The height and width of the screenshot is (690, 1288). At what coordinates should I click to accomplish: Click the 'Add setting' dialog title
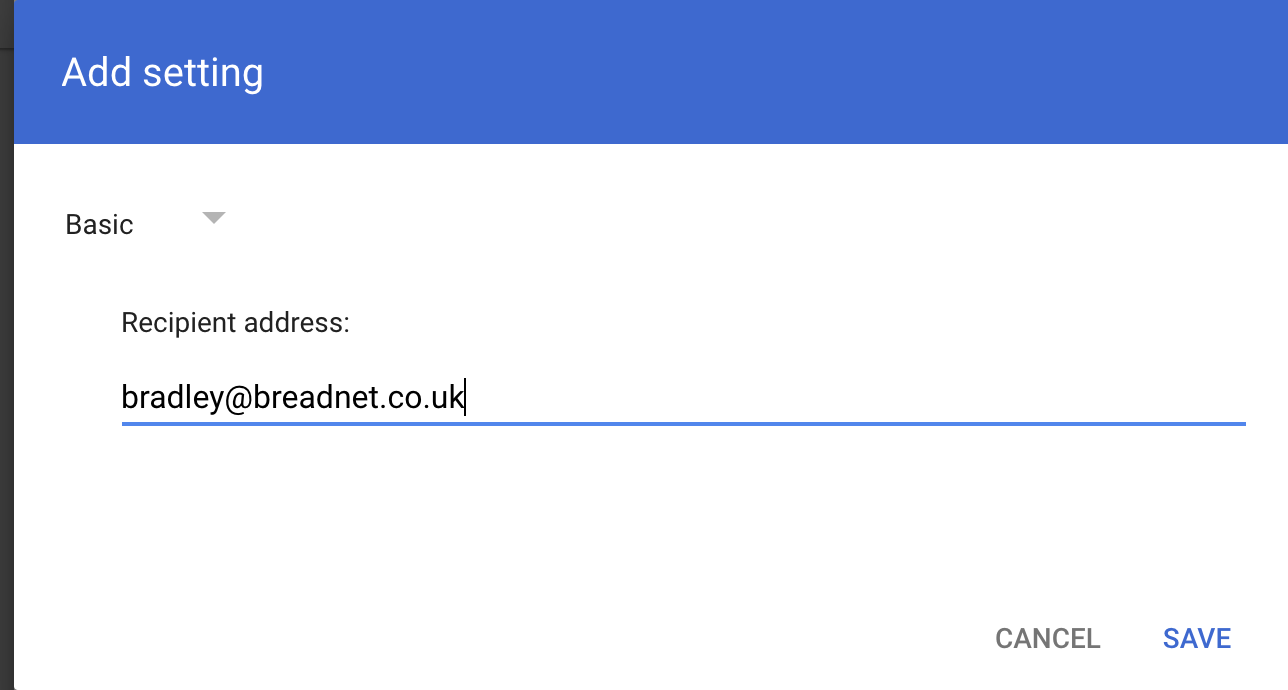click(162, 73)
